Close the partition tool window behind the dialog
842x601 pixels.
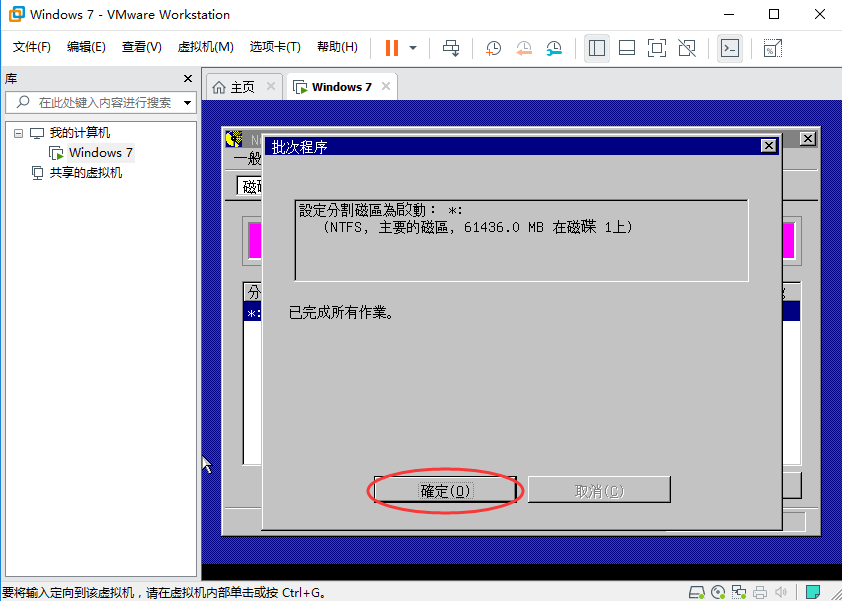tap(808, 139)
